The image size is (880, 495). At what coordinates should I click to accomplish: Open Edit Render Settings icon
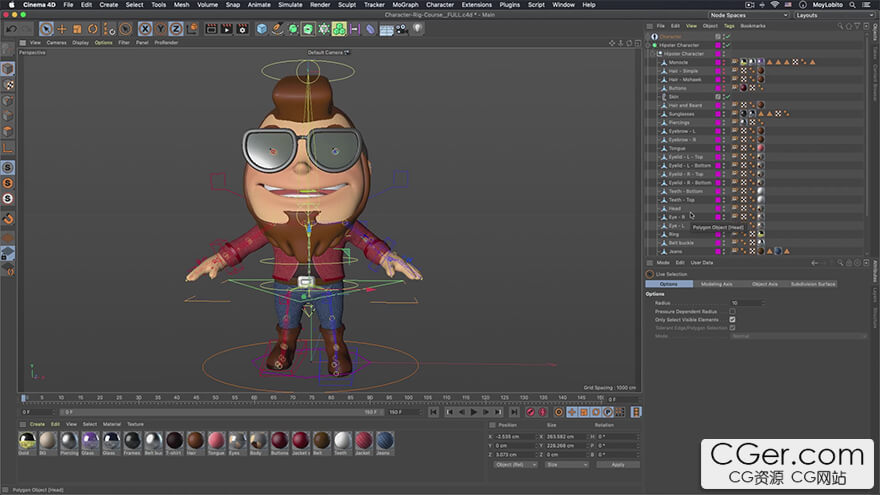(x=242, y=29)
